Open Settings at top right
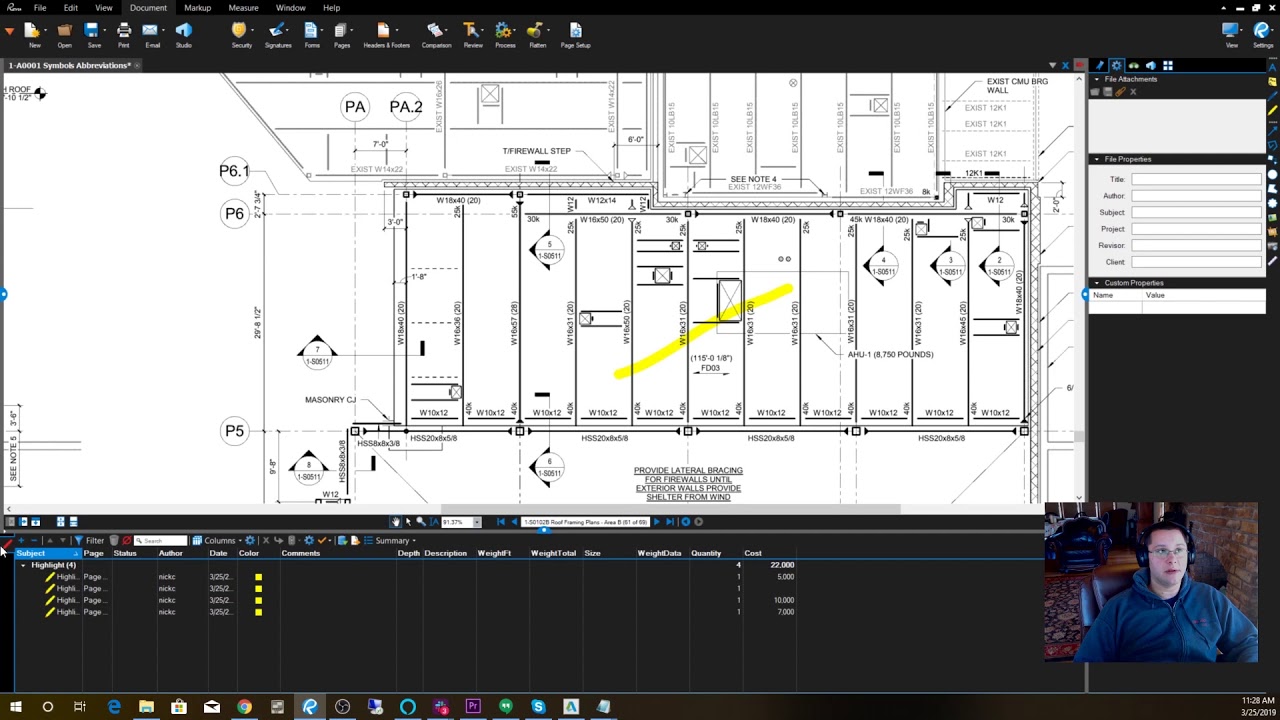Viewport: 1280px width, 720px height. [x=1262, y=34]
